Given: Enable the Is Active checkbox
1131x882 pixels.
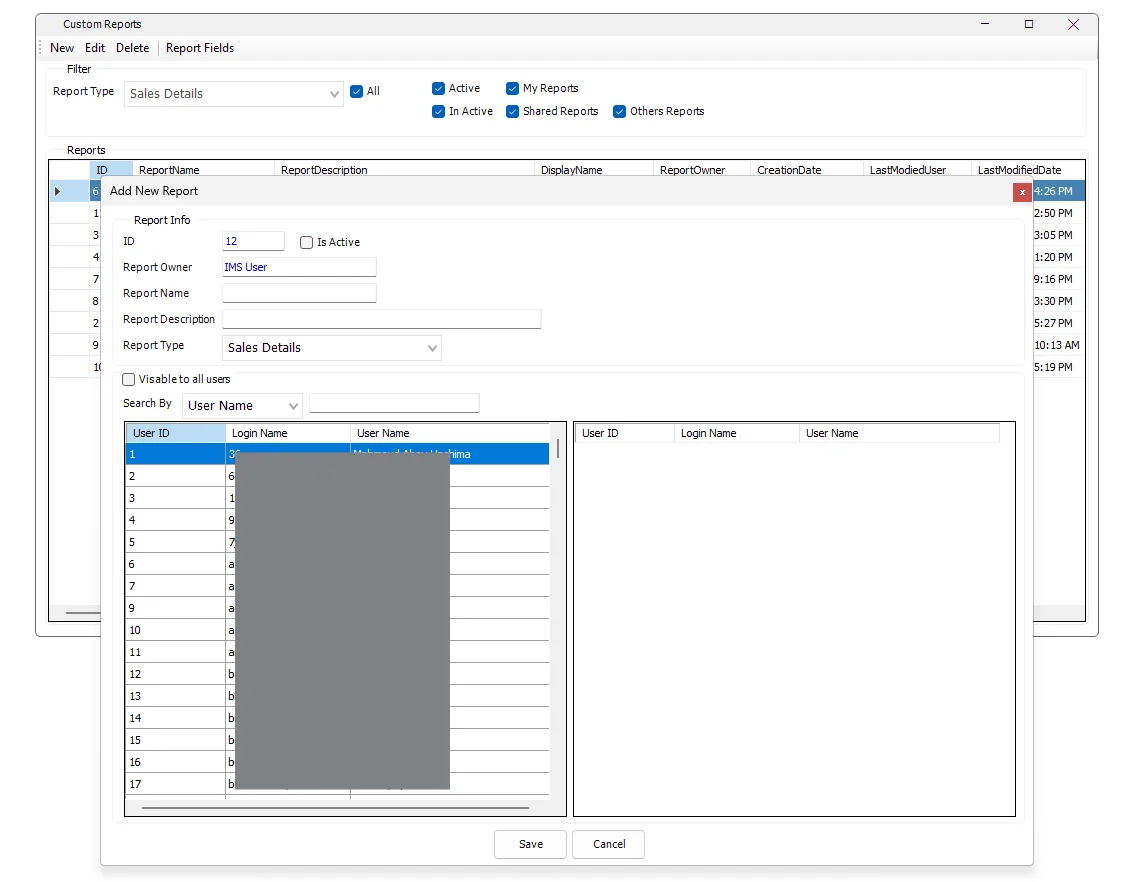Looking at the screenshot, I should click(307, 242).
